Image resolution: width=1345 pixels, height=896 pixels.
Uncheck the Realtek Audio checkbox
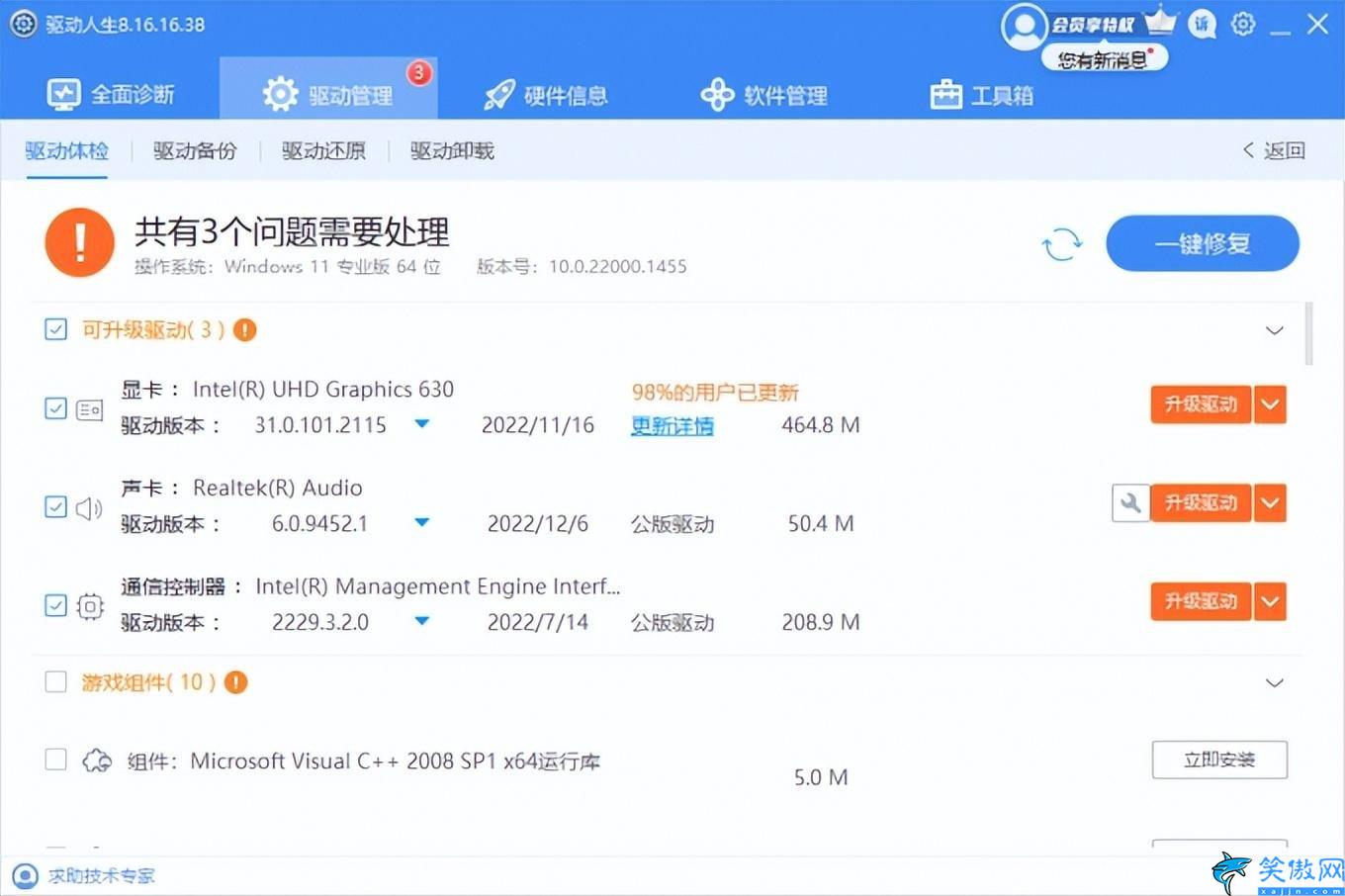pyautogui.click(x=56, y=507)
